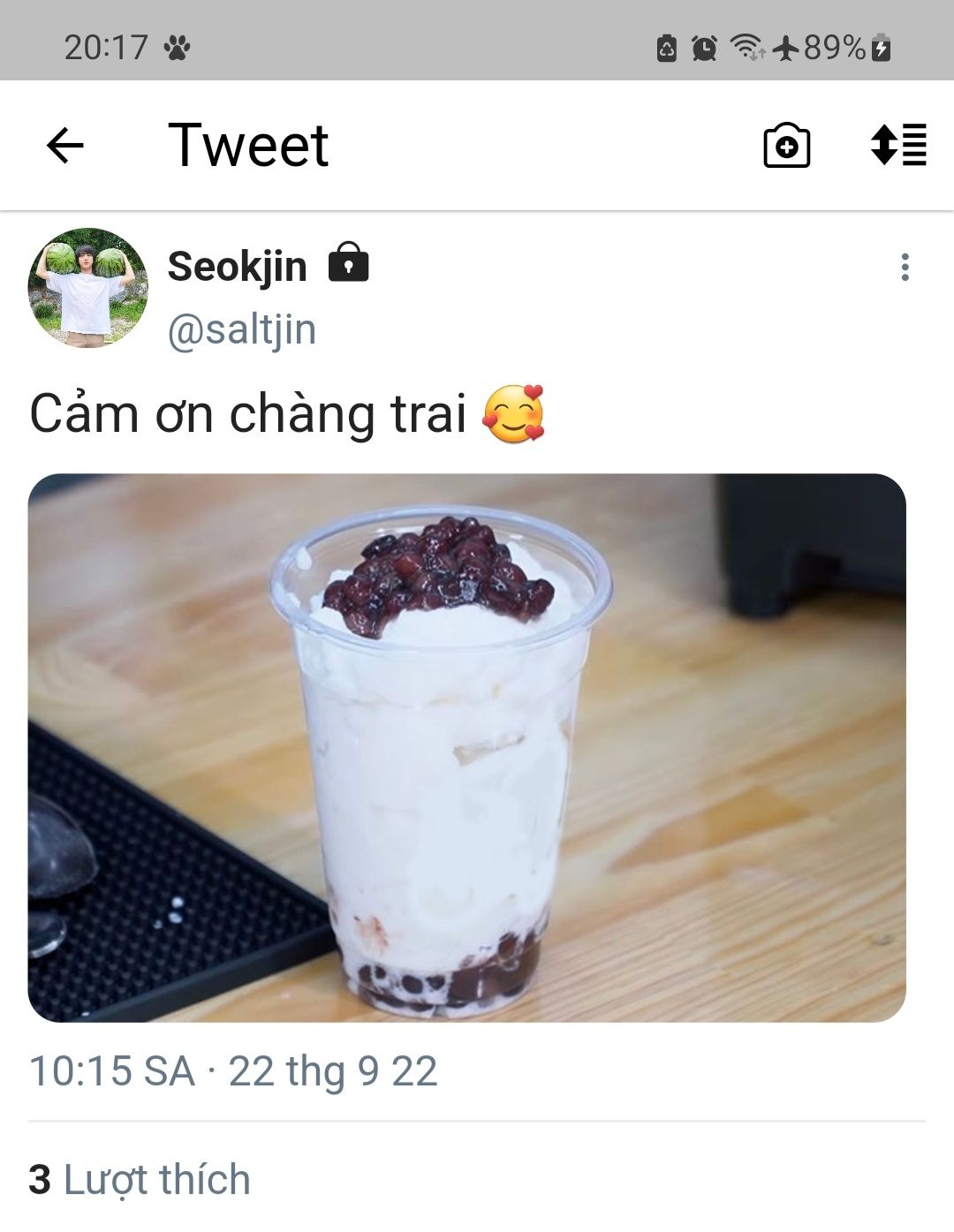This screenshot has height=1232, width=954.
Task: Tap the Tweet header title
Action: point(248,145)
